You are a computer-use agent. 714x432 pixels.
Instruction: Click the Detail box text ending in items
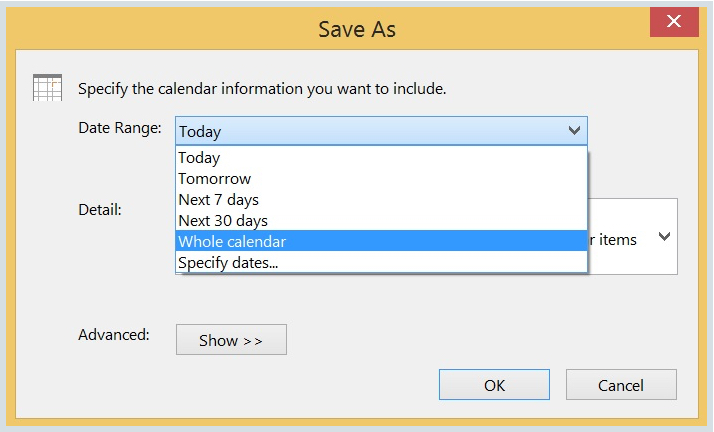coord(617,239)
